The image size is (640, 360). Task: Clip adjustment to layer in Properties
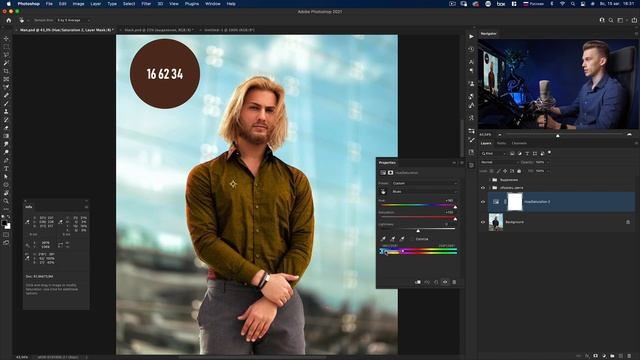point(418,282)
